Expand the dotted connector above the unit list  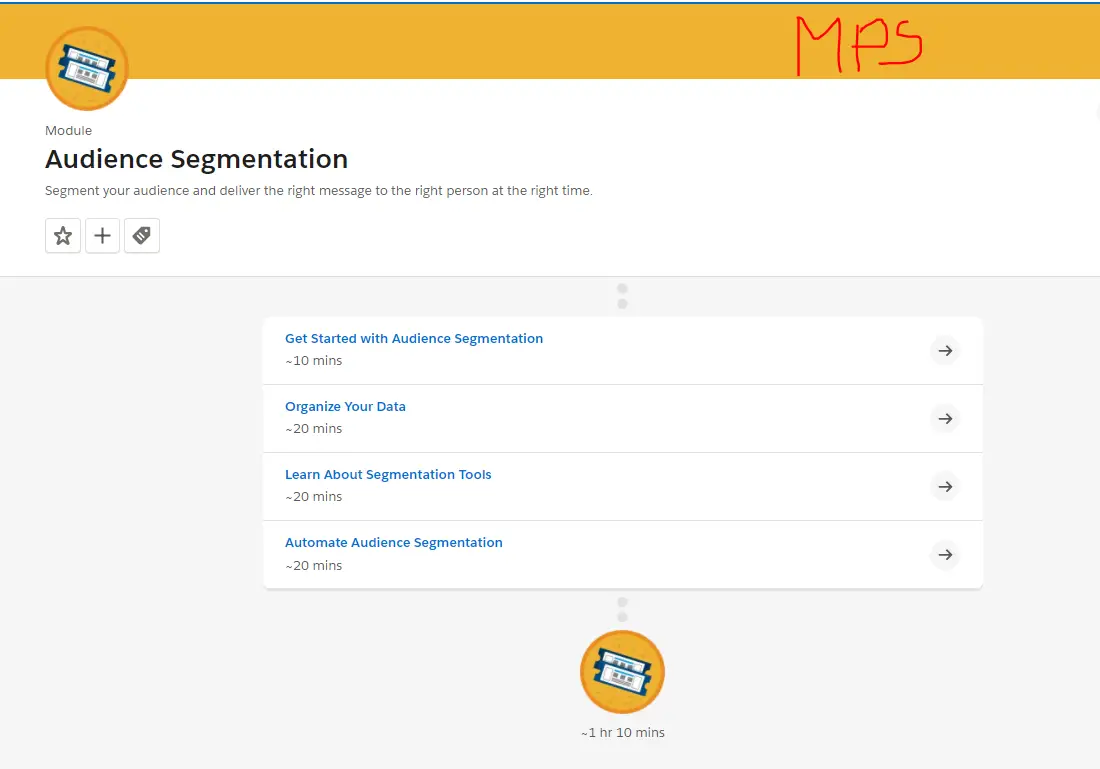coord(622,295)
